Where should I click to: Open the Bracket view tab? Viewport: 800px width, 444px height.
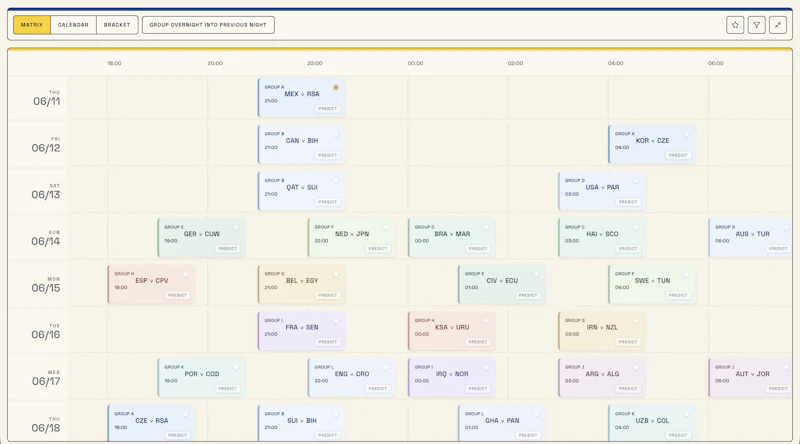click(117, 25)
